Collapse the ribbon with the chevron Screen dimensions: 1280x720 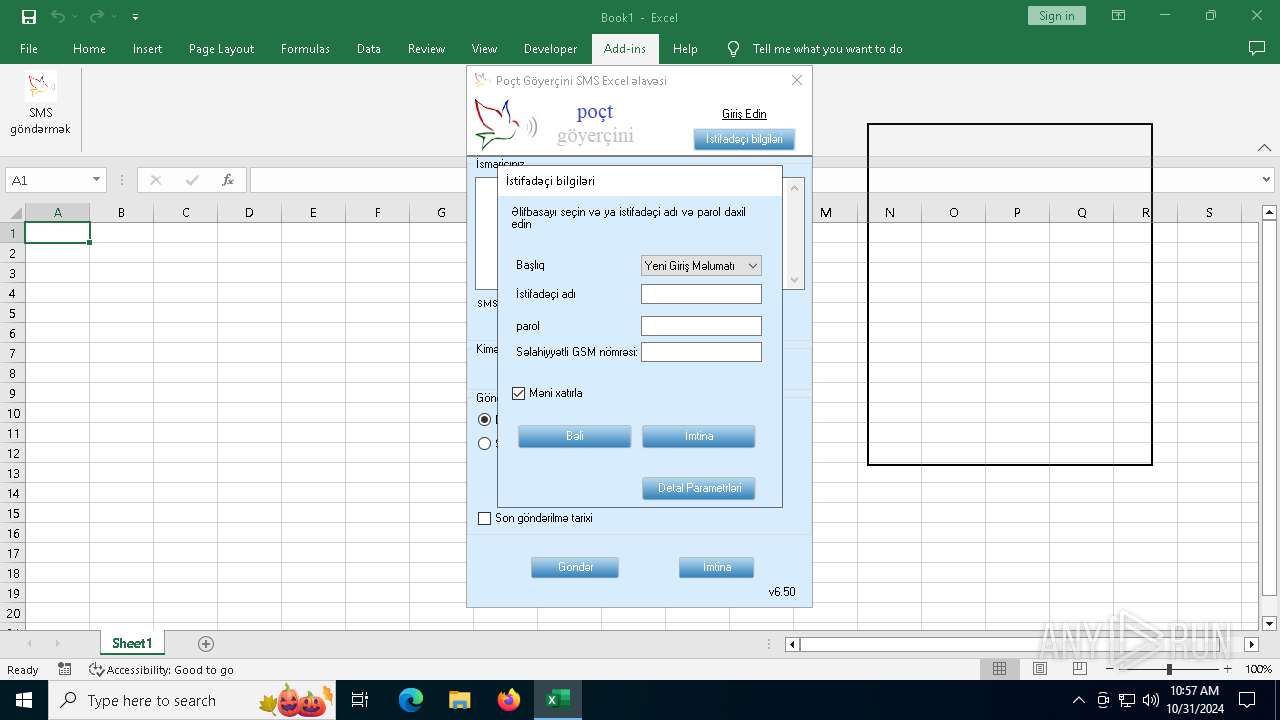point(1264,148)
